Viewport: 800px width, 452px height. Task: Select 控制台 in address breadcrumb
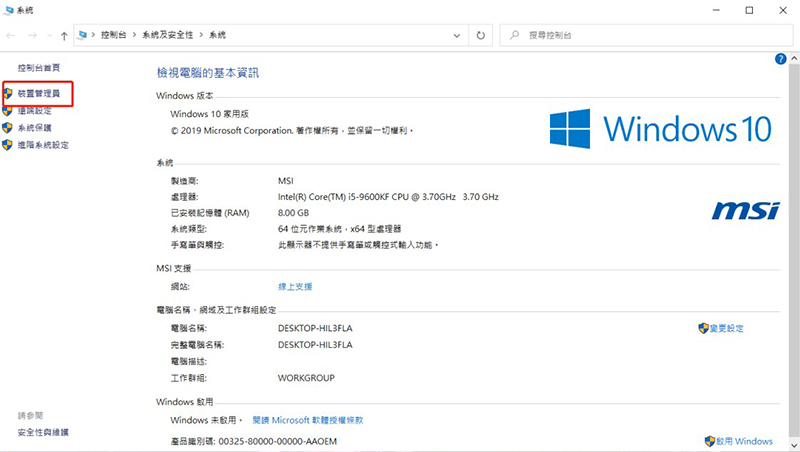[x=113, y=35]
